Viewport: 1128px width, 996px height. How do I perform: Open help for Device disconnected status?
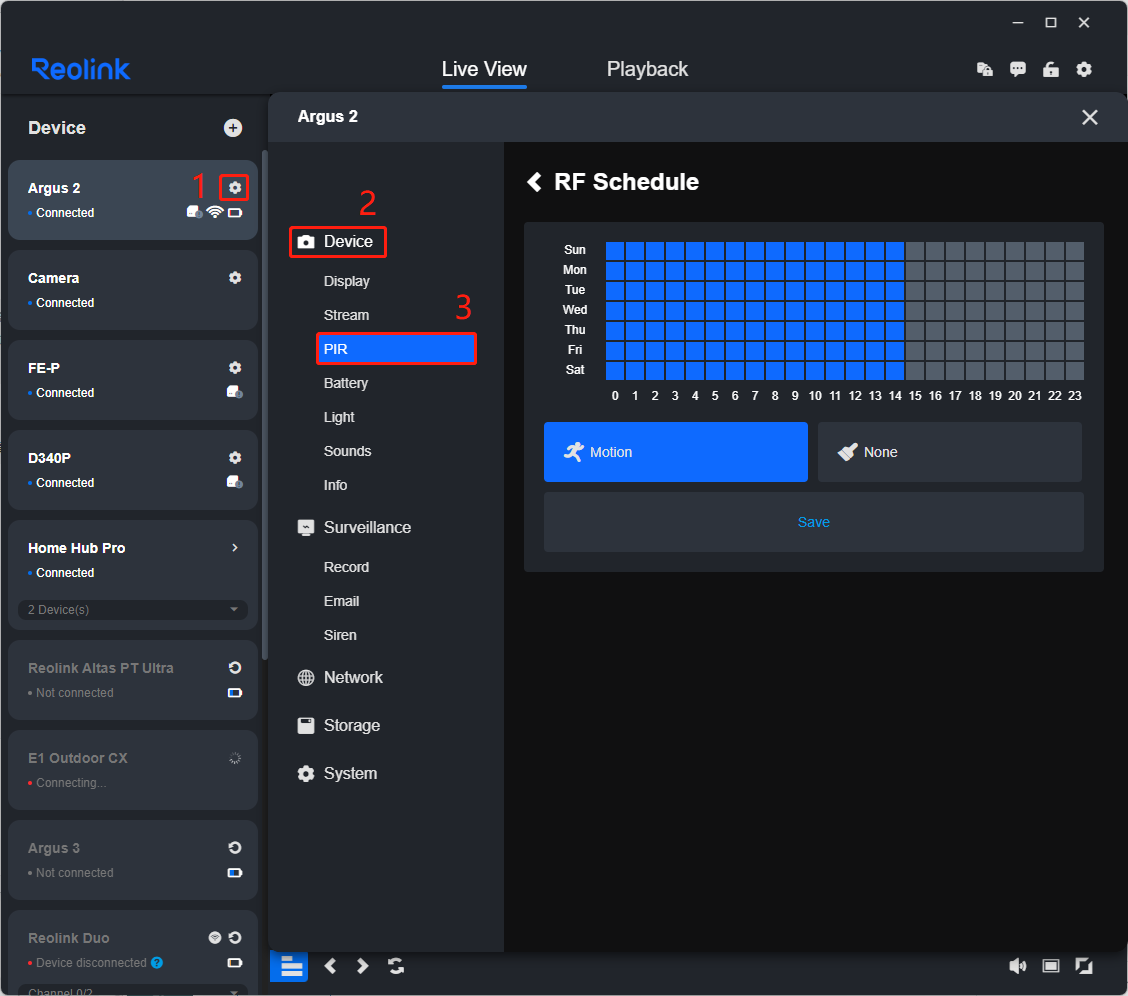click(157, 963)
